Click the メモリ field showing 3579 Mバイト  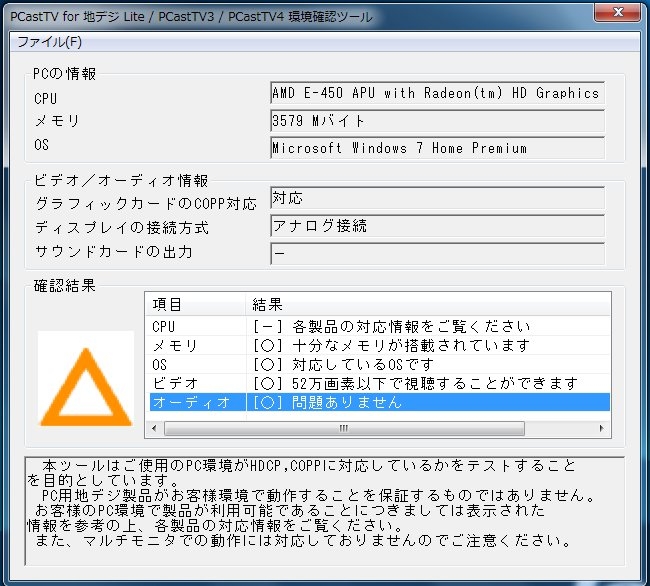pyautogui.click(x=437, y=121)
